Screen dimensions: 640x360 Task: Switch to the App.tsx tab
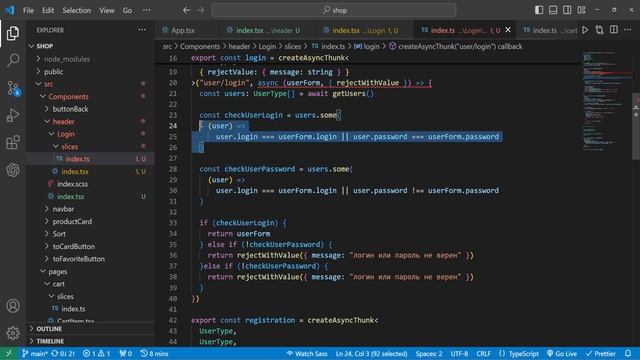(x=187, y=30)
